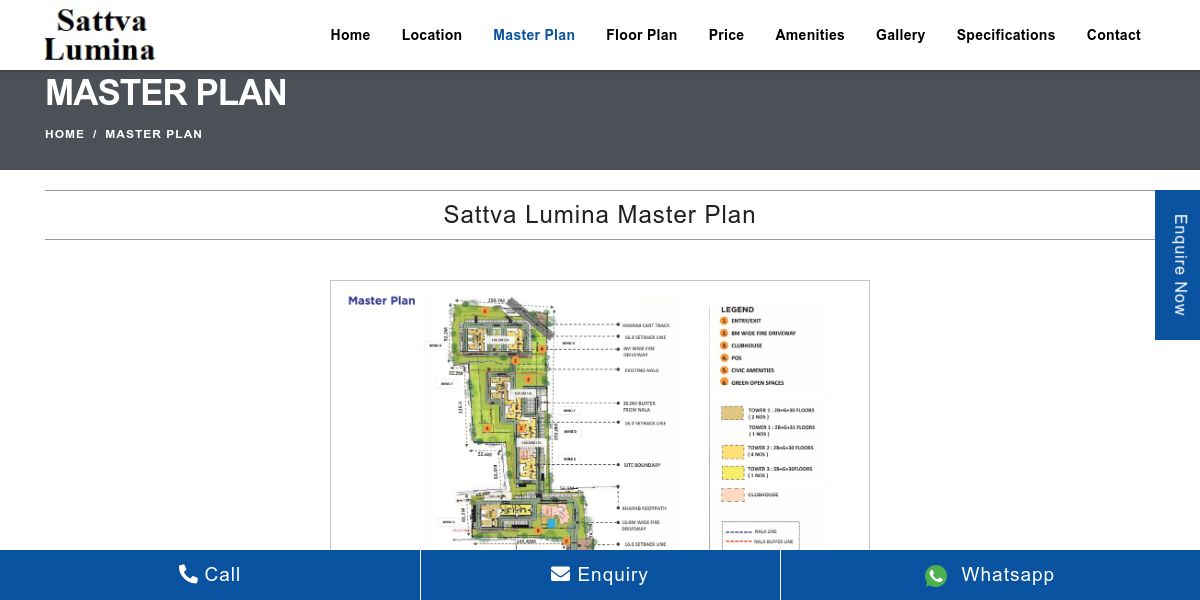The width and height of the screenshot is (1200, 600).
Task: Open the Enquire Now side tab
Action: click(1178, 265)
